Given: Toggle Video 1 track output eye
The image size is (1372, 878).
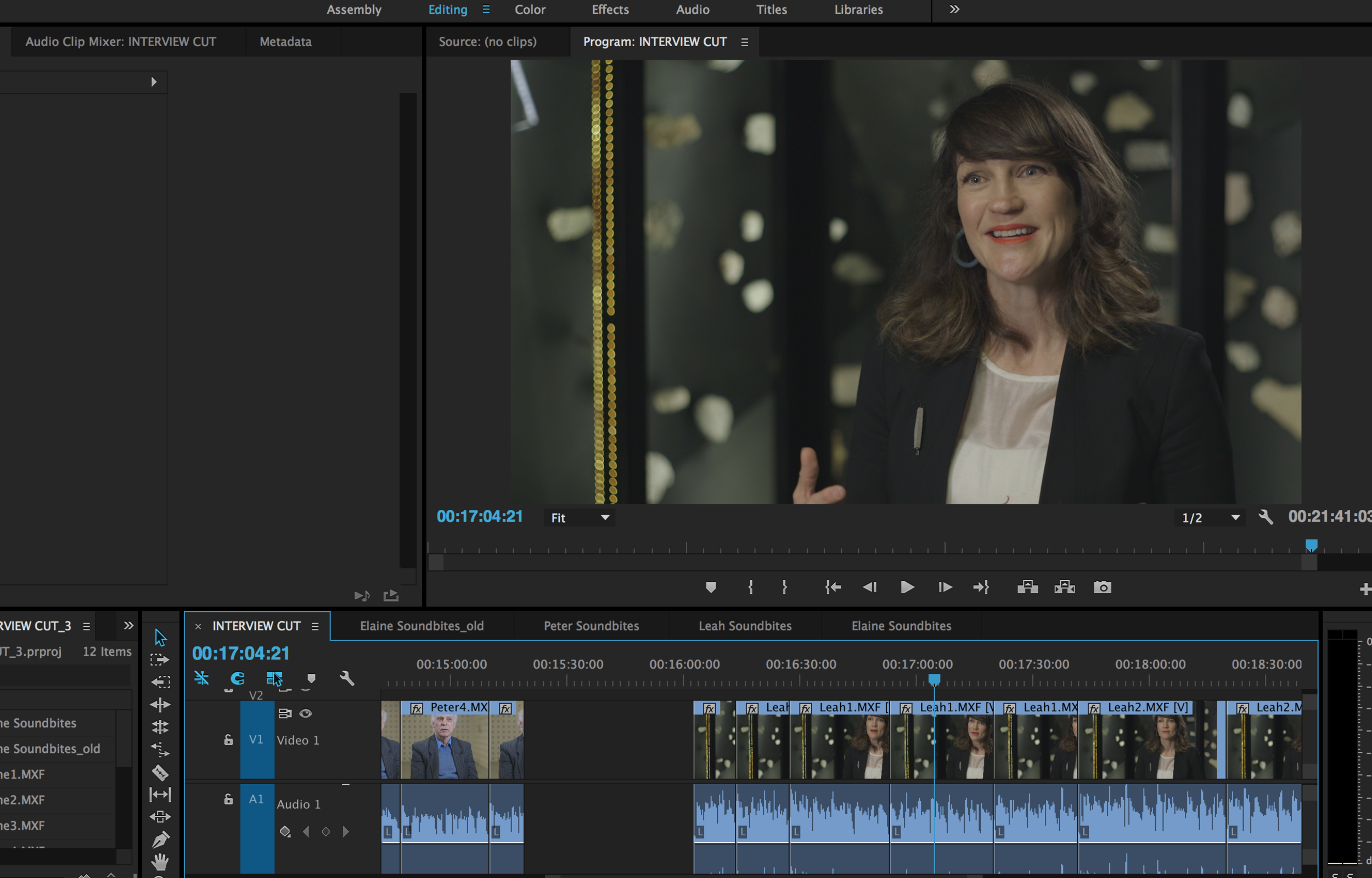Looking at the screenshot, I should coord(306,714).
